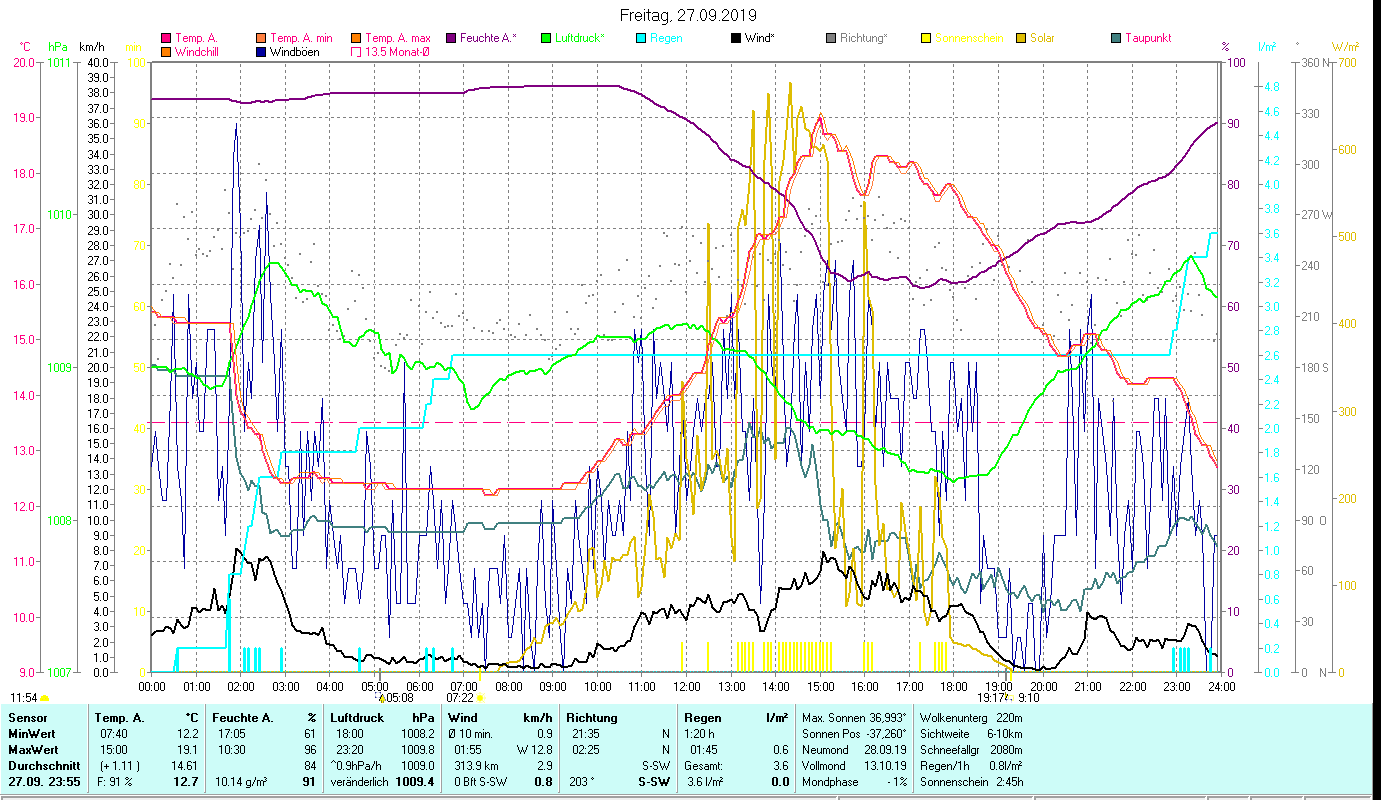Select the km/h axis unit at top left
Viewport: 1381px width, 800px height.
(x=91, y=47)
